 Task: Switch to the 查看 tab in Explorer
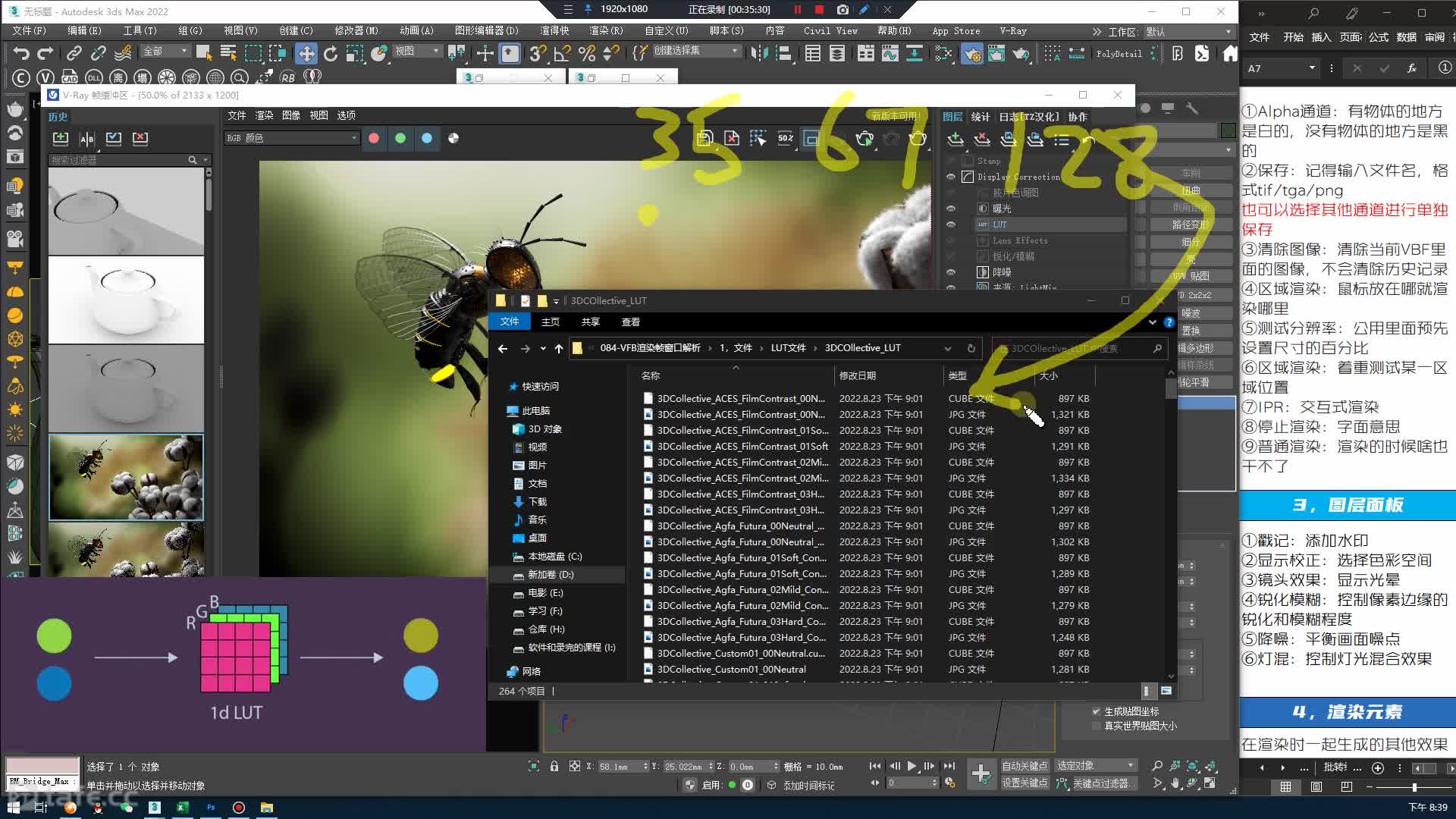(631, 322)
